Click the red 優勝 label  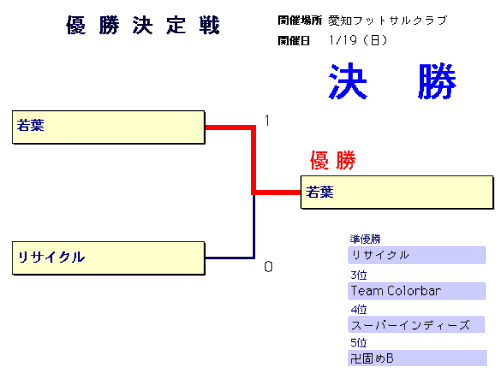click(333, 160)
